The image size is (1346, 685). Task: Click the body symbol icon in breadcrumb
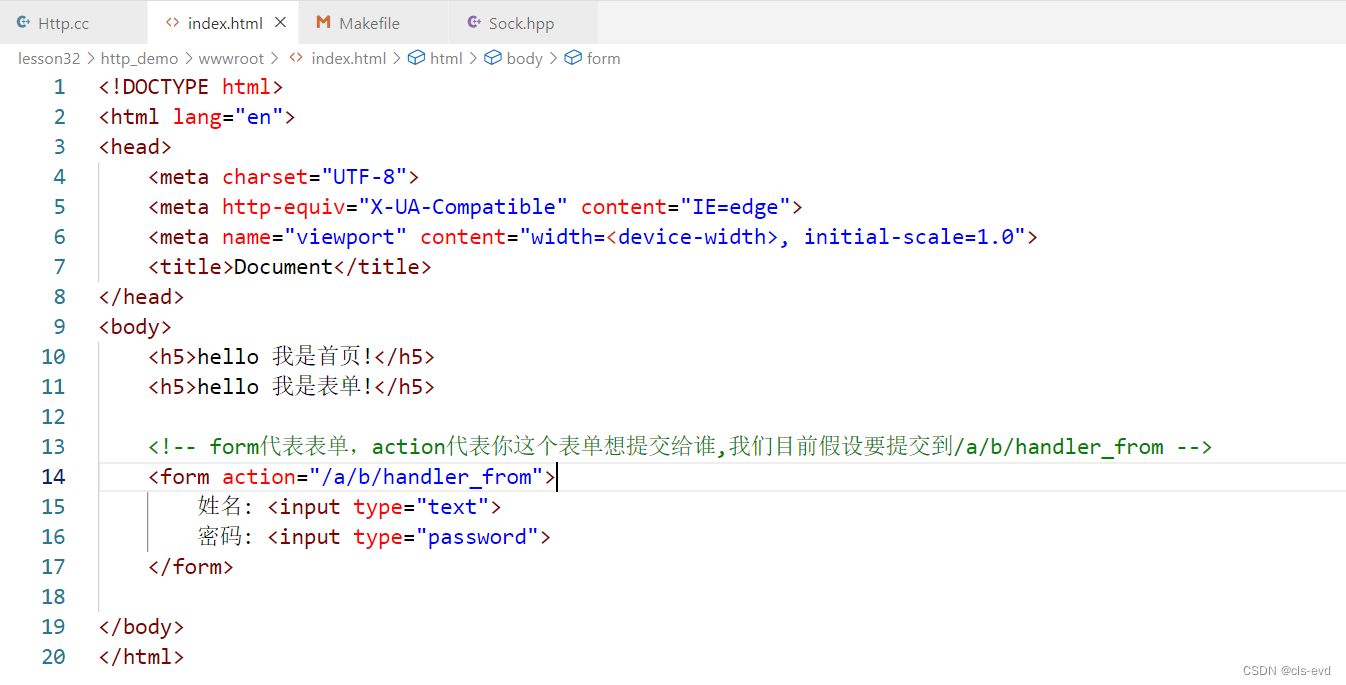point(493,58)
